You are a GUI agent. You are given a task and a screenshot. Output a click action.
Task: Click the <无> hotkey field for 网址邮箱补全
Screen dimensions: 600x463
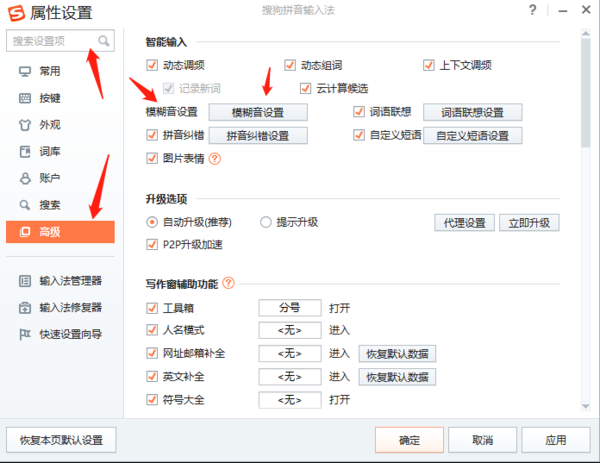click(290, 354)
